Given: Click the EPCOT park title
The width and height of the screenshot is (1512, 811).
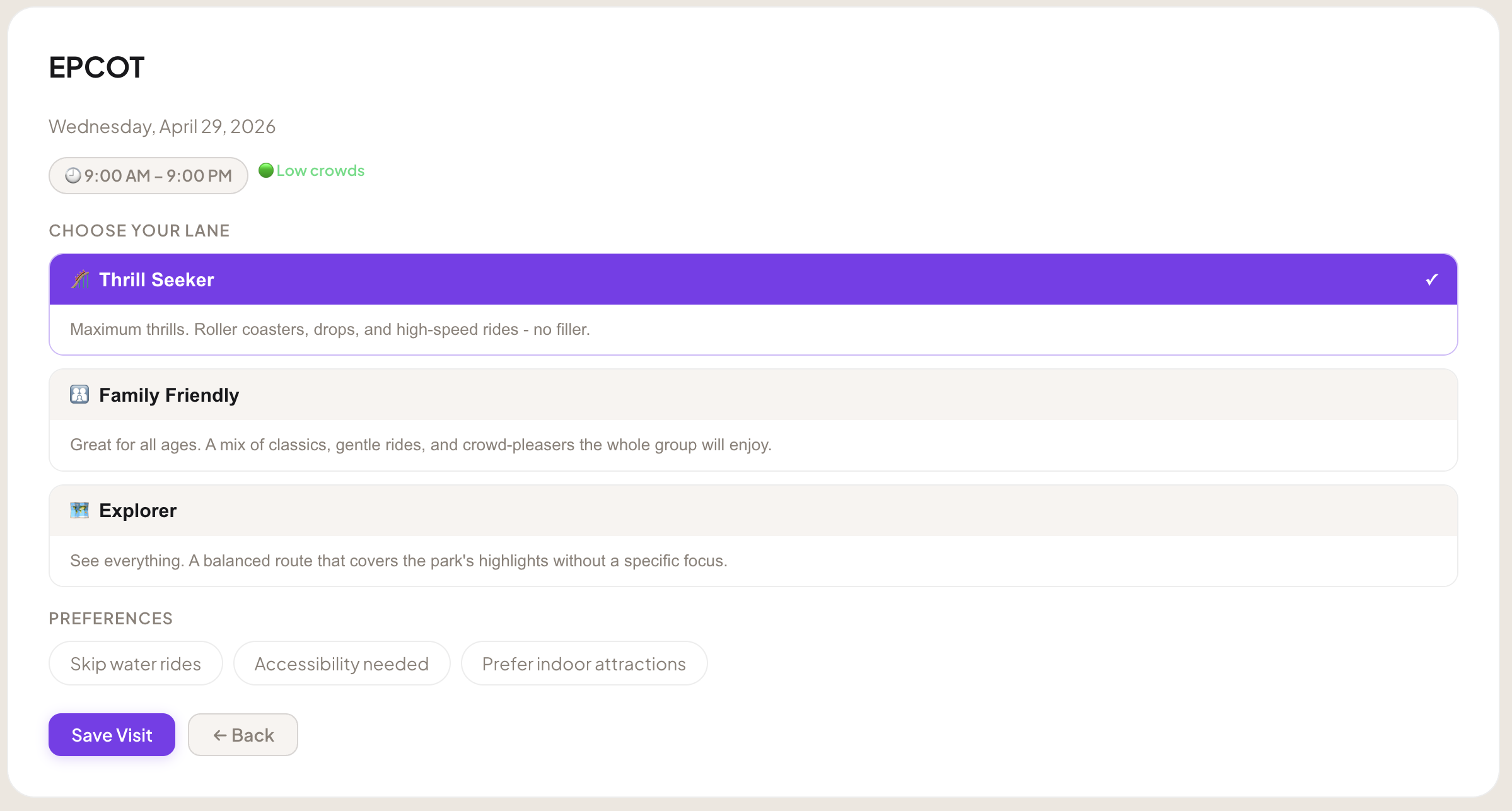Looking at the screenshot, I should pyautogui.click(x=97, y=67).
